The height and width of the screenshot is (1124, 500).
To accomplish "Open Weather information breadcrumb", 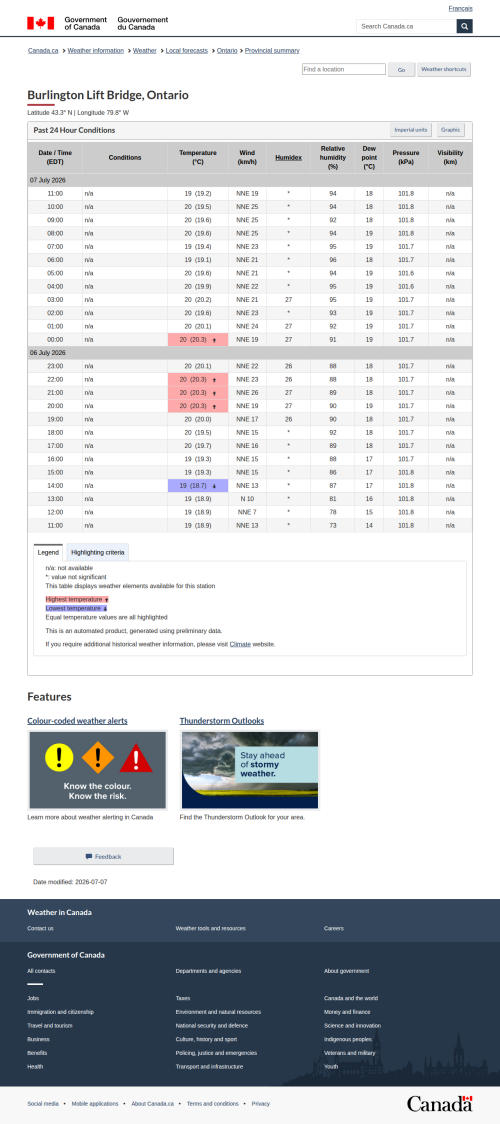I will [95, 51].
